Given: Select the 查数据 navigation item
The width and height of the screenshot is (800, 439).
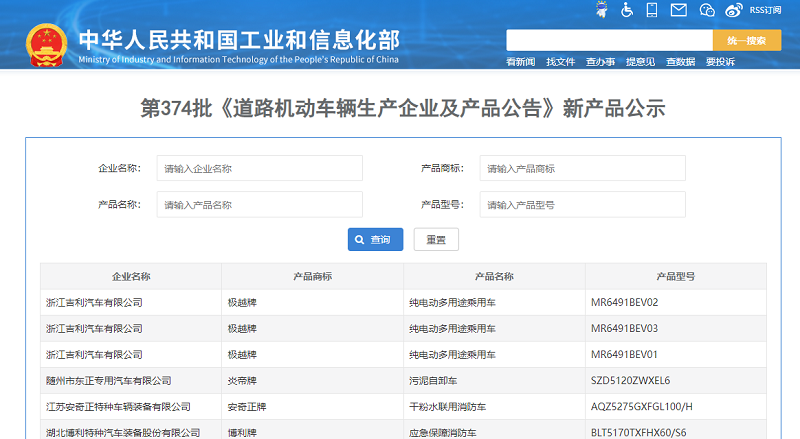Looking at the screenshot, I should [x=680, y=62].
